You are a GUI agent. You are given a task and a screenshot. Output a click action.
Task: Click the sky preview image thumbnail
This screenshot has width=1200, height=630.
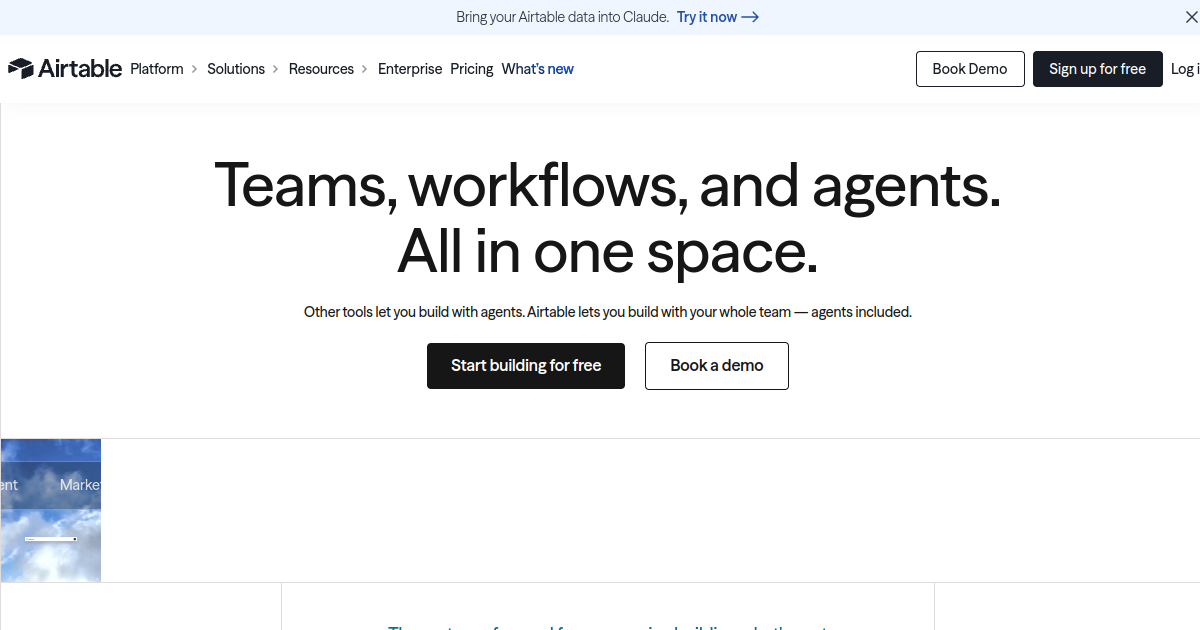(x=51, y=510)
